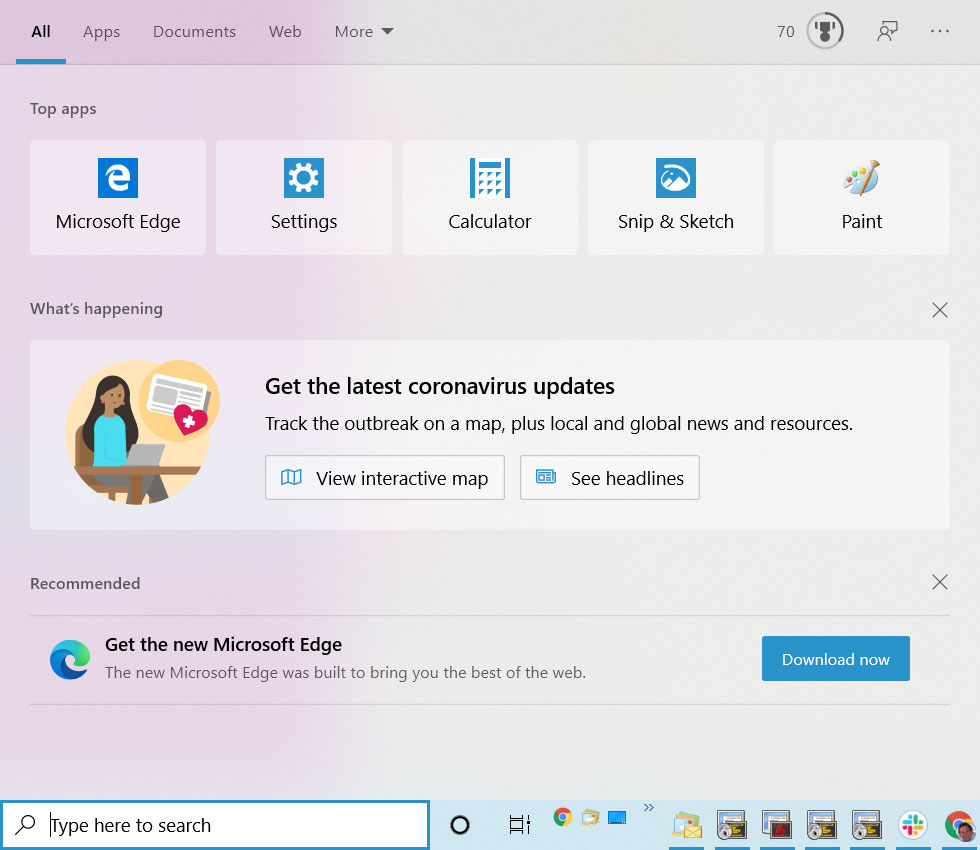Click the Cortana circle on taskbar
The image size is (980, 850).
click(x=459, y=825)
